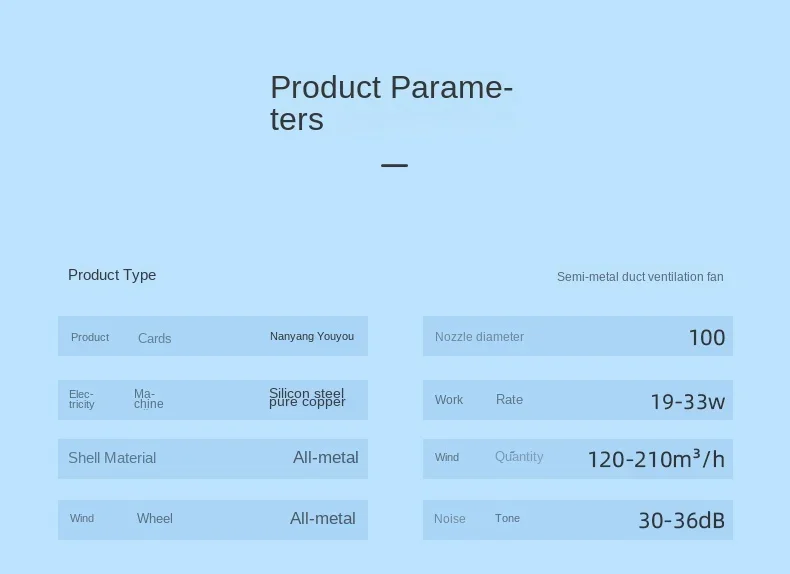The height and width of the screenshot is (574, 790).
Task: Click the Product Type label
Action: tap(112, 275)
